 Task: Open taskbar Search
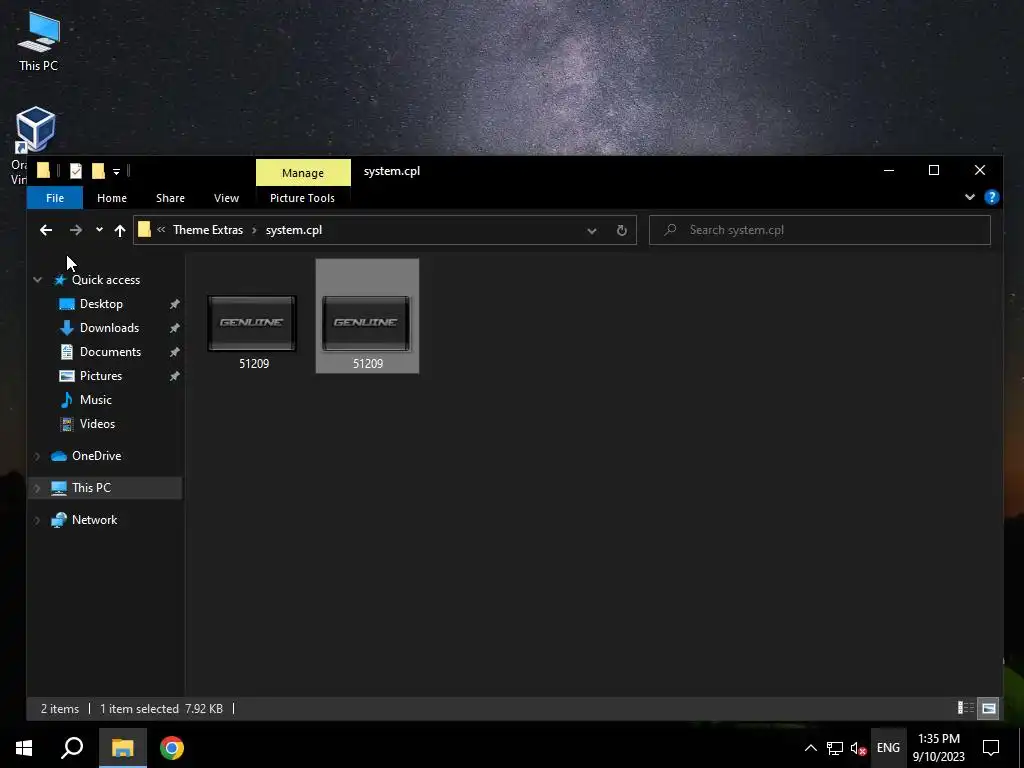click(x=72, y=748)
